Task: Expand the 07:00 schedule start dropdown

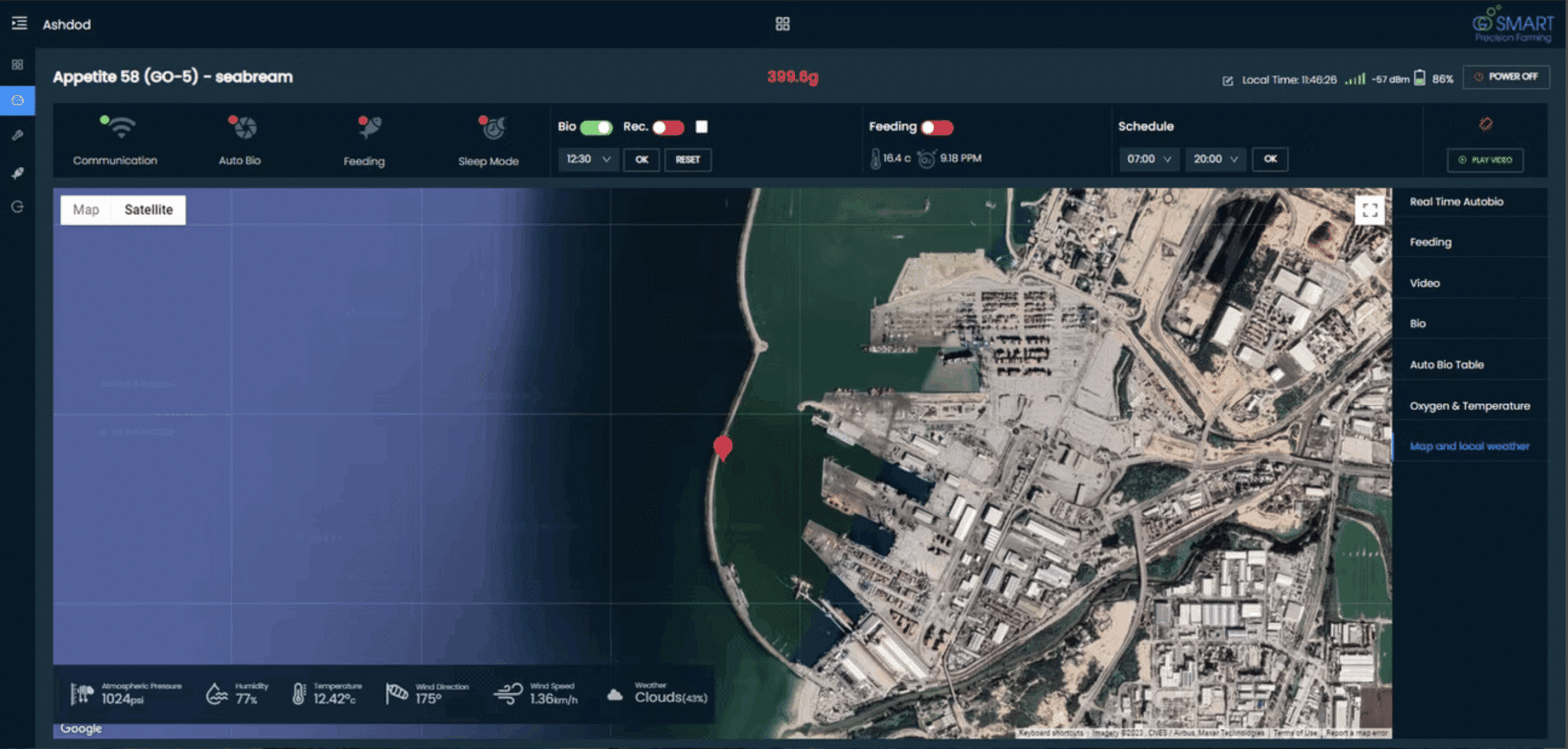Action: coord(1148,159)
